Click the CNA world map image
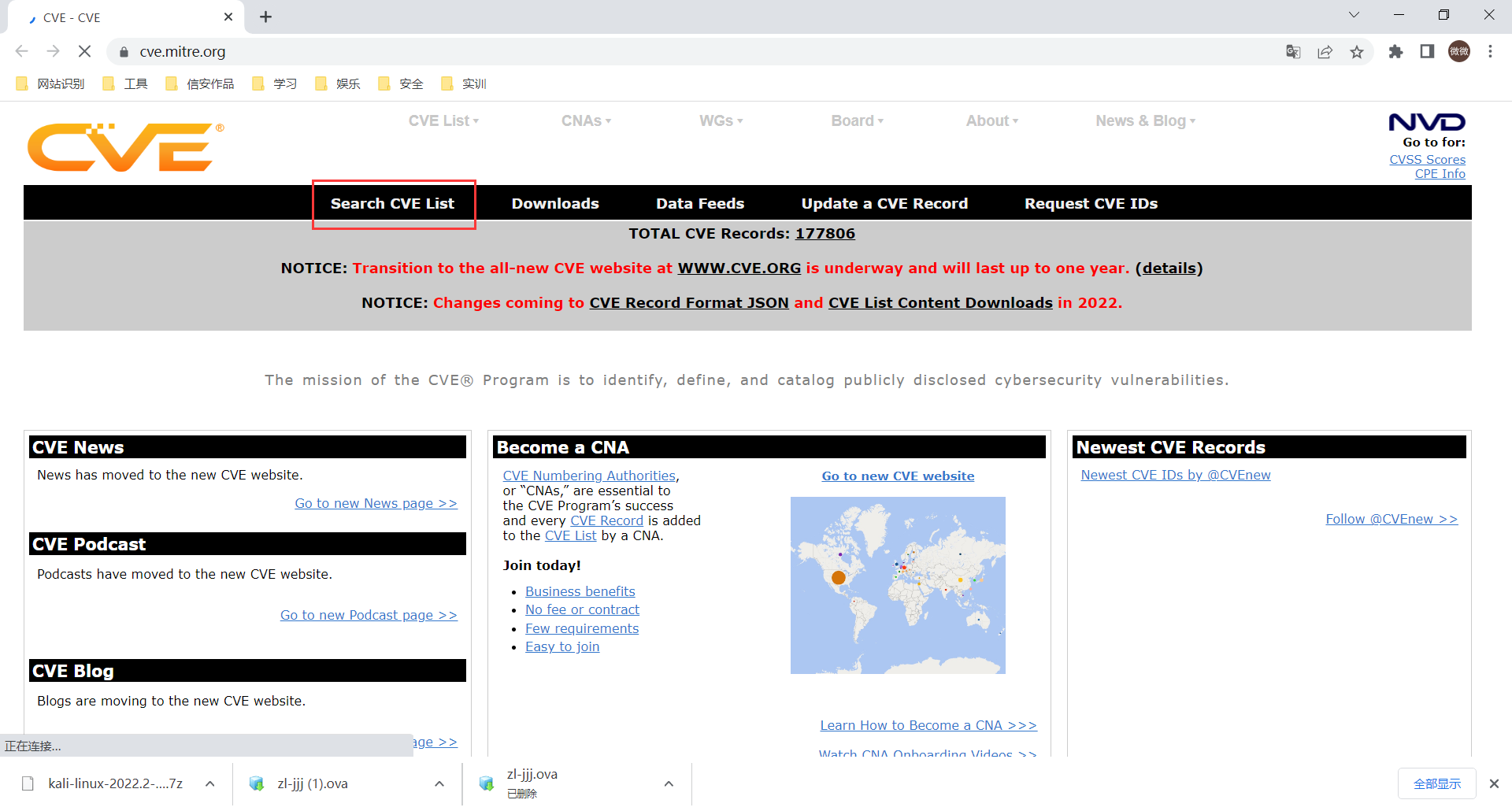 [x=898, y=585]
